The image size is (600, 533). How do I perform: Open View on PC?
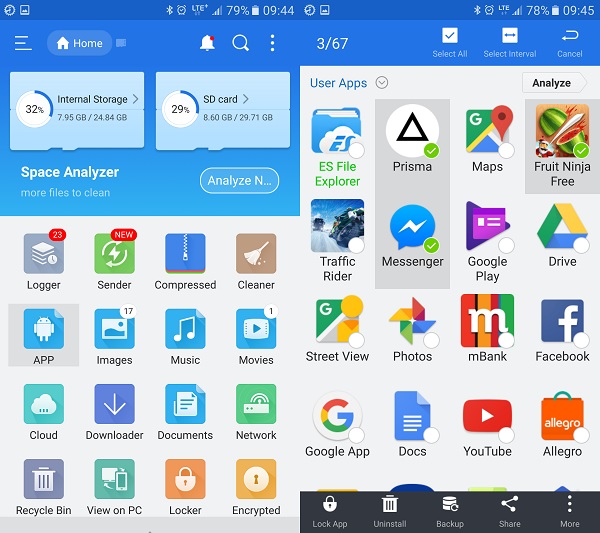point(114,487)
